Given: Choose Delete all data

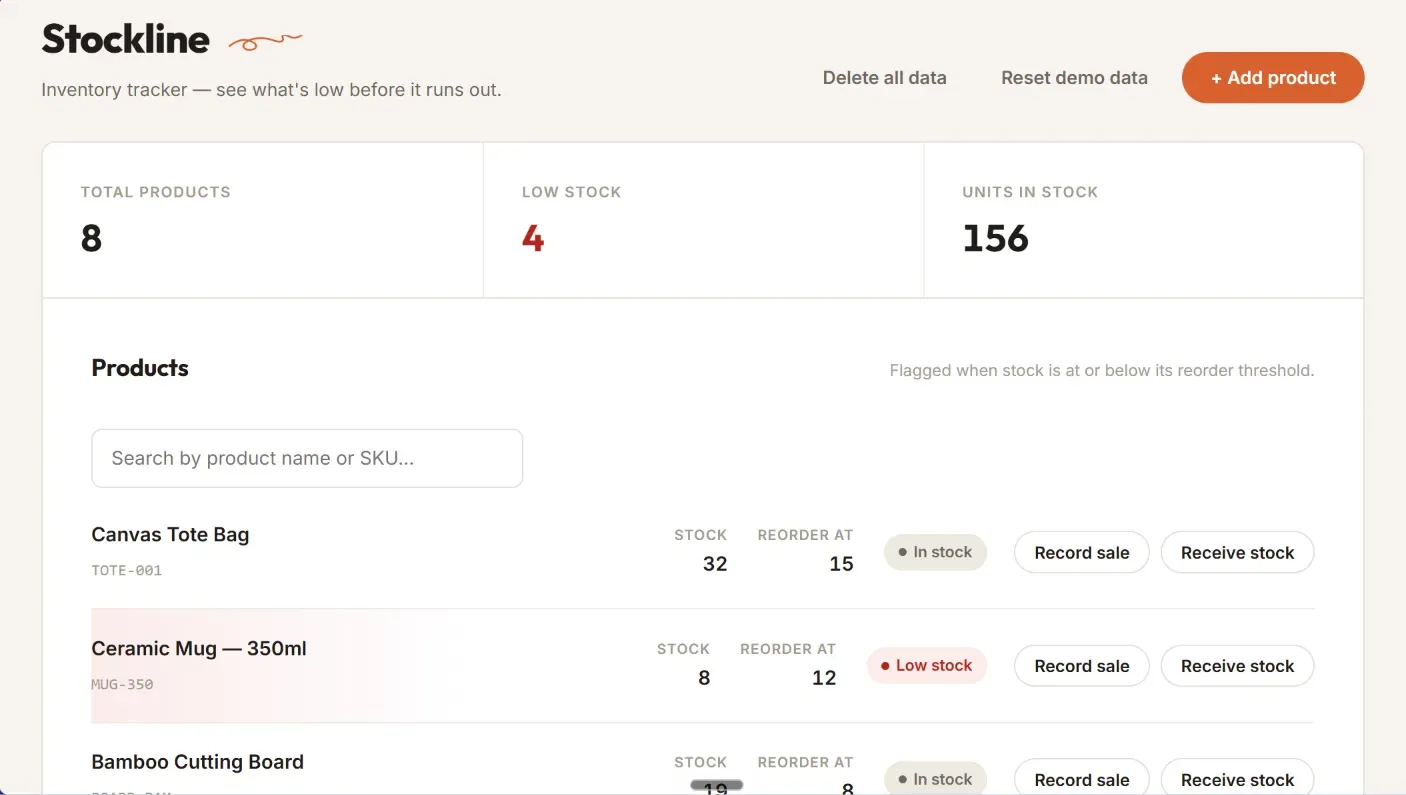Looking at the screenshot, I should [x=884, y=78].
